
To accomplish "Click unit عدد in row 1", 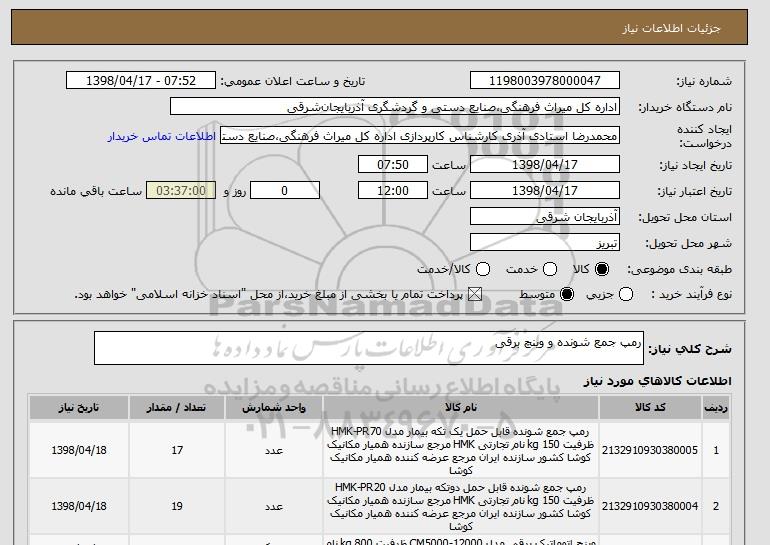I will click(274, 450).
